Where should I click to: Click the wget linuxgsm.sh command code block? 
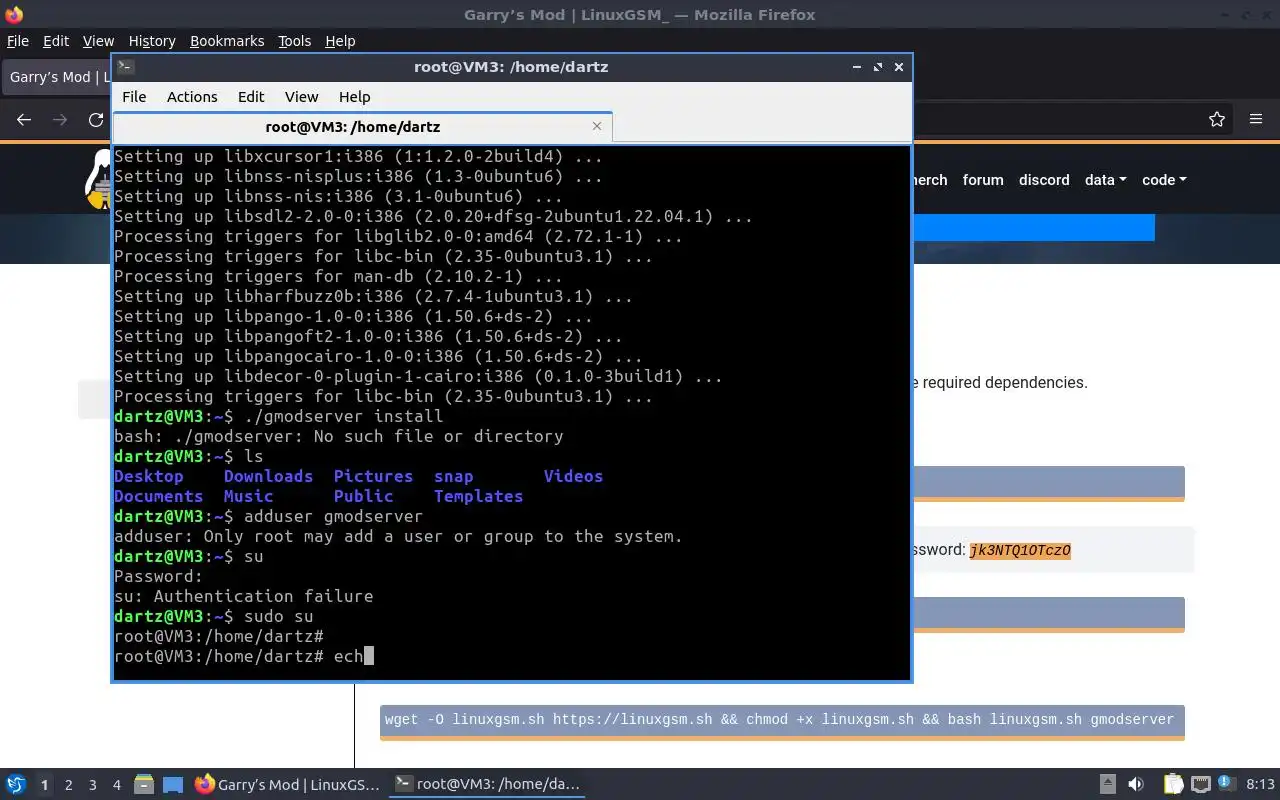tap(782, 720)
